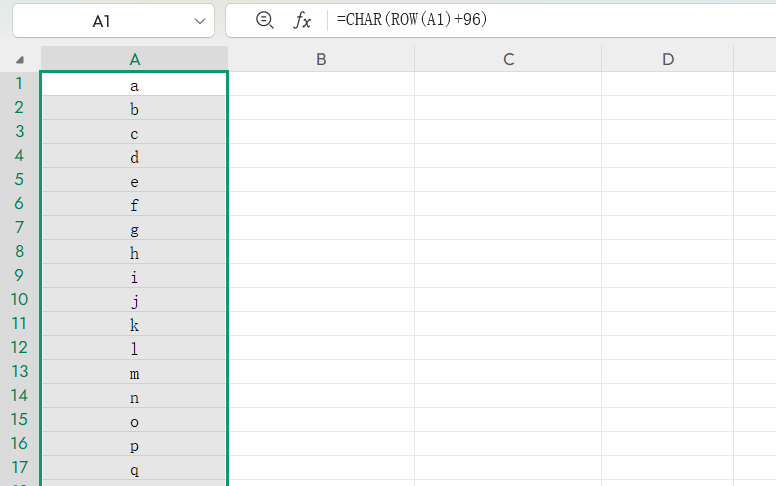Viewport: 776px width, 486px height.
Task: Expand the Name Box dropdown arrow
Action: pos(201,21)
